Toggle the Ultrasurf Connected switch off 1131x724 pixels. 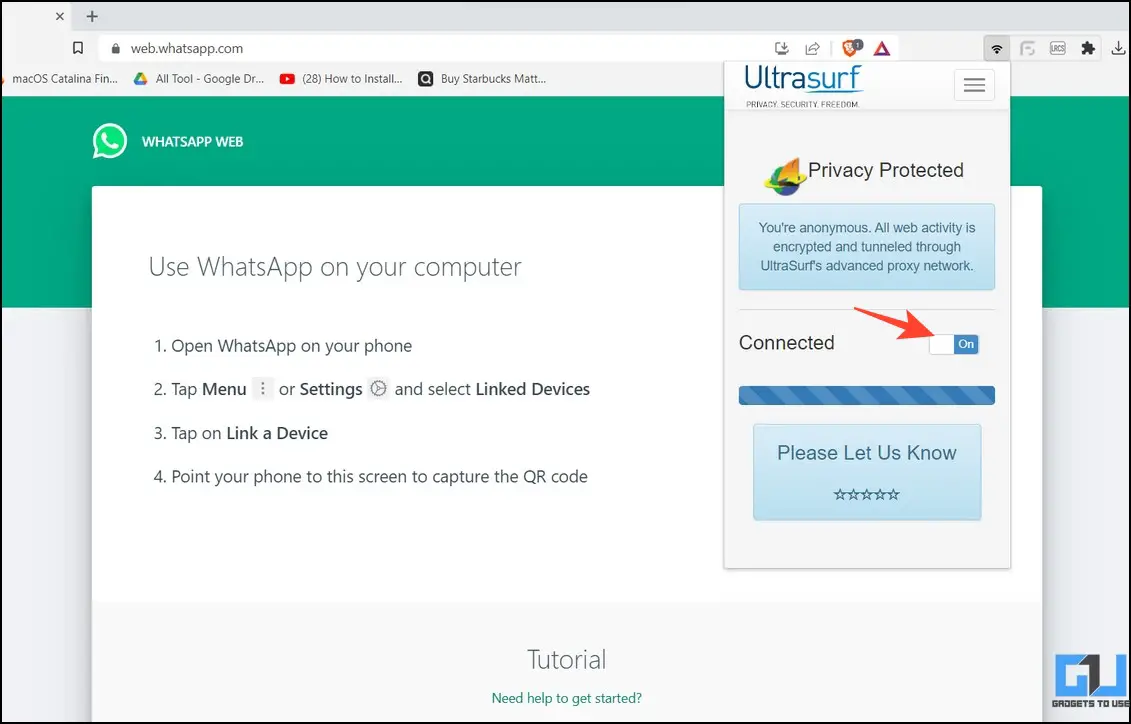(x=954, y=344)
